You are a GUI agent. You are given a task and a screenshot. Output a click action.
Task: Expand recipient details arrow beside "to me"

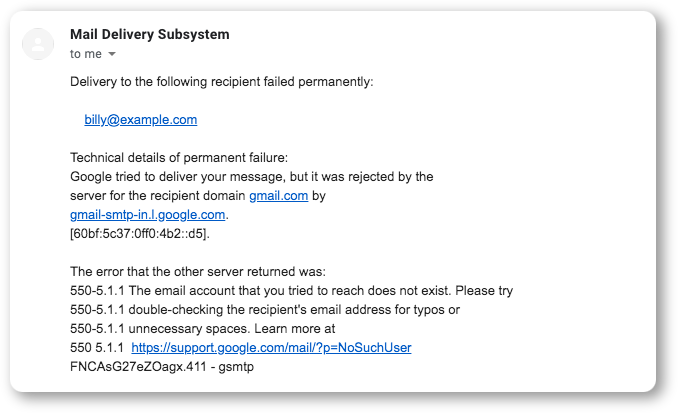(112, 54)
